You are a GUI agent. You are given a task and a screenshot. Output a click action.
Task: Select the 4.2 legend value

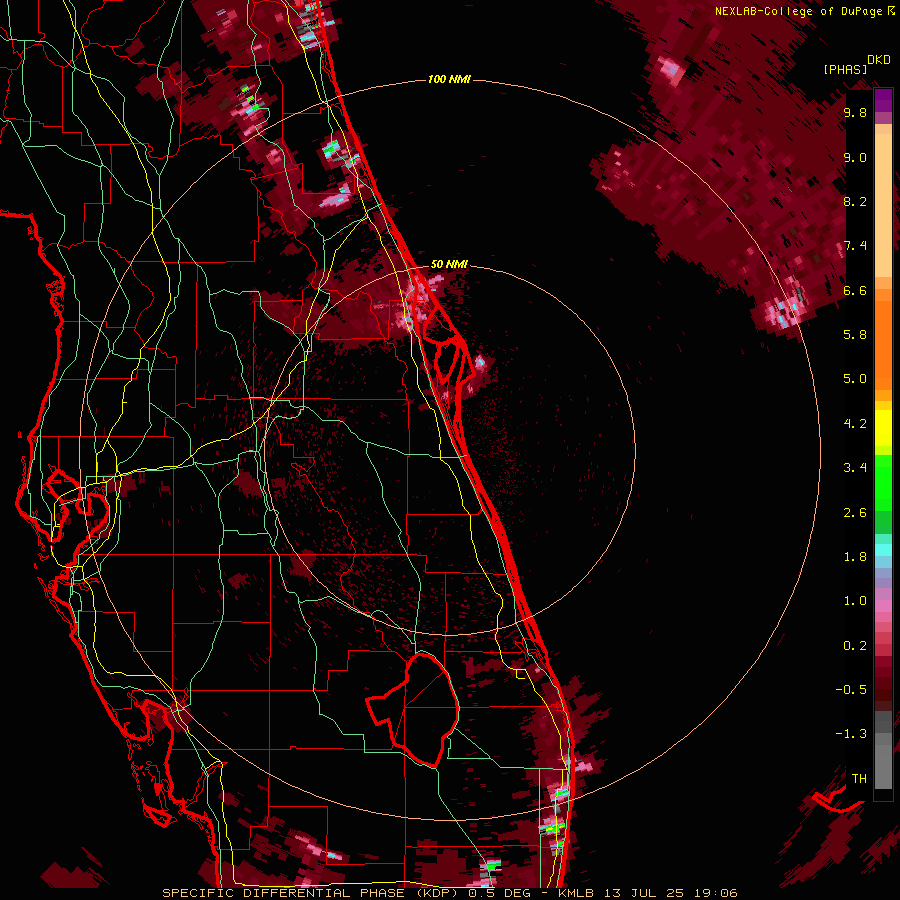tap(855, 424)
